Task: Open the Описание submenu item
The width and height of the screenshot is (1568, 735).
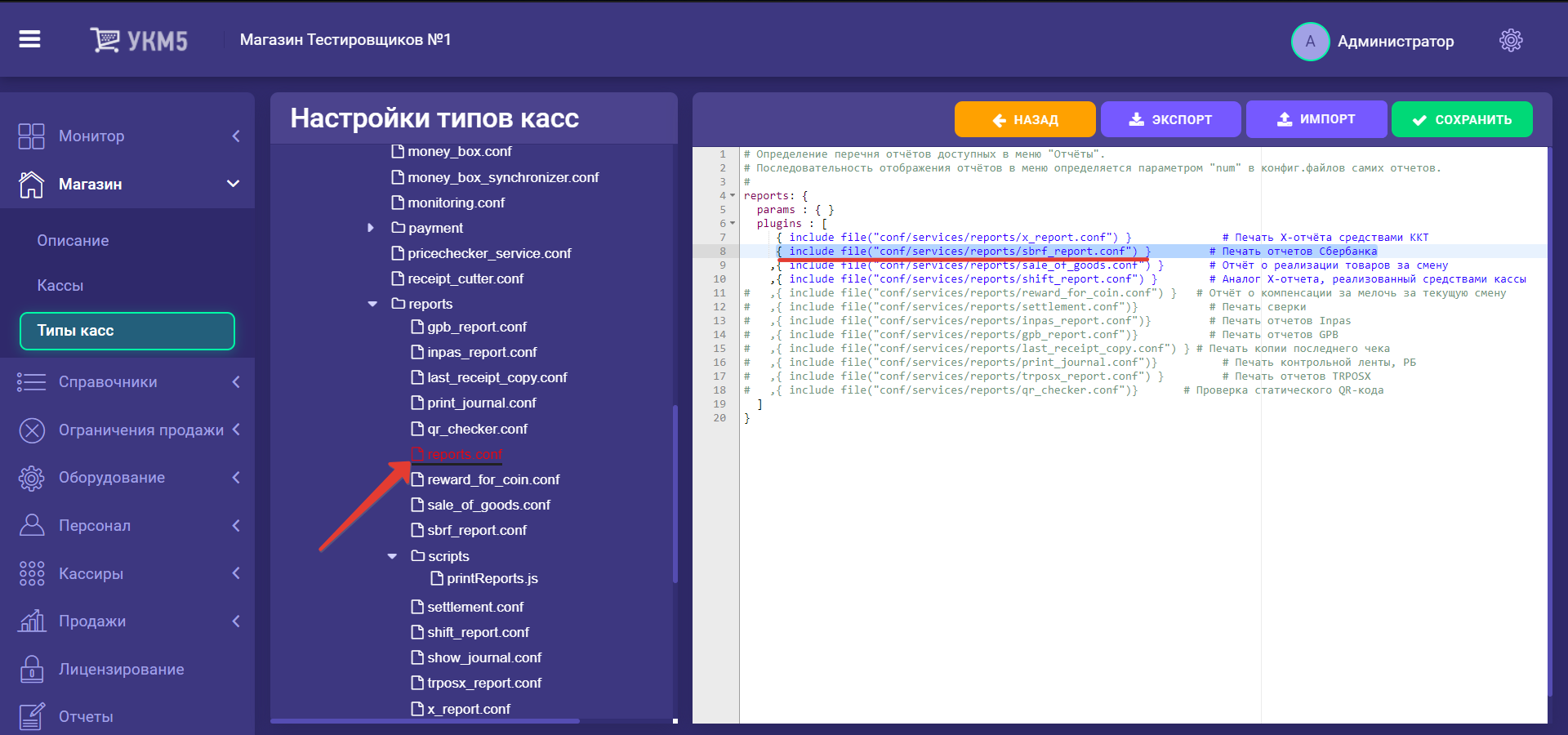Action: coord(73,241)
